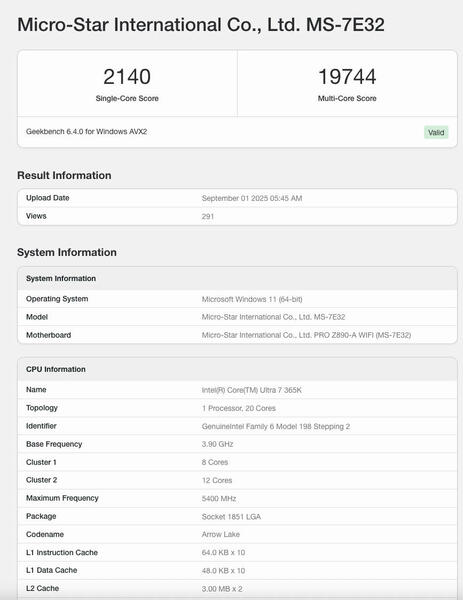Click the 48.0 KB x 10 value
463x600 pixels.
pyautogui.click(x=223, y=571)
